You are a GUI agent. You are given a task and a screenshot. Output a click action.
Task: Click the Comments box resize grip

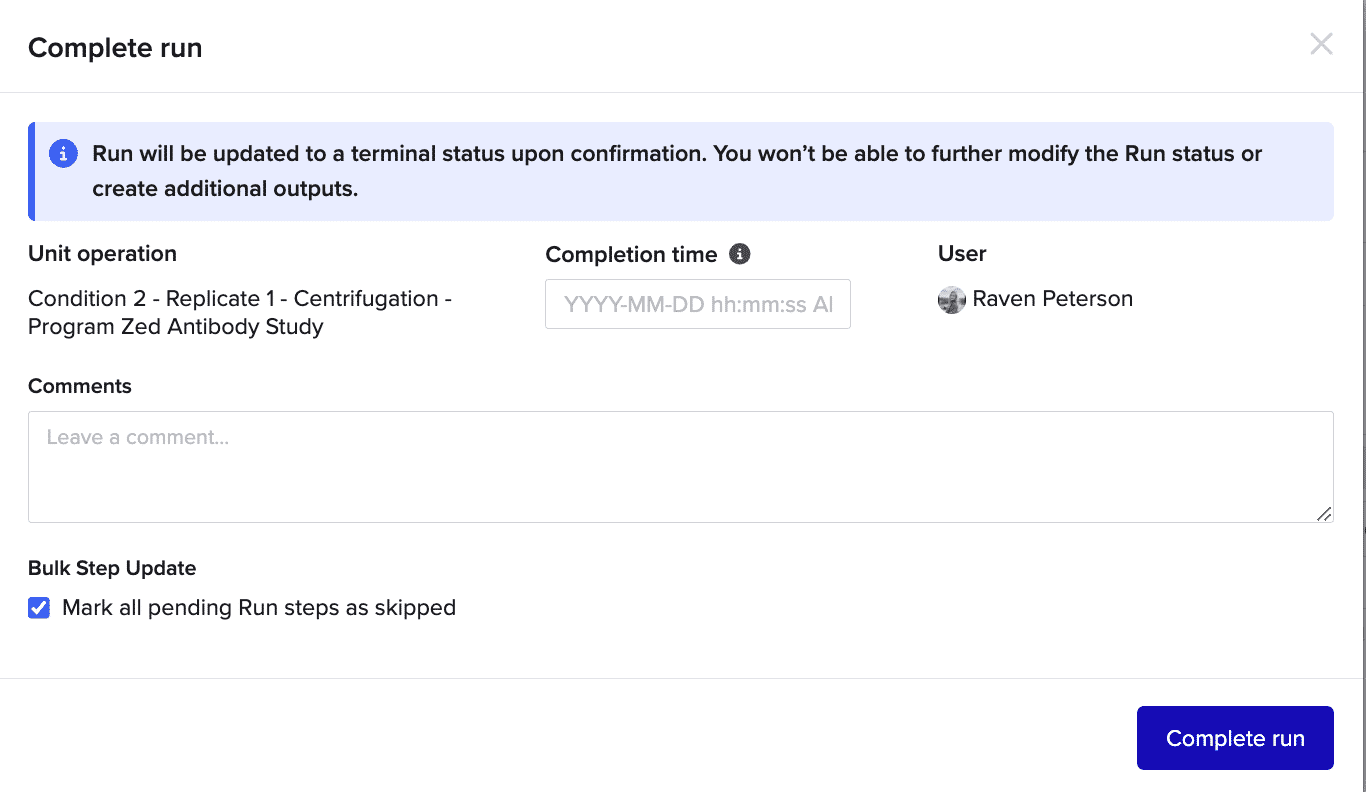coord(1323,513)
